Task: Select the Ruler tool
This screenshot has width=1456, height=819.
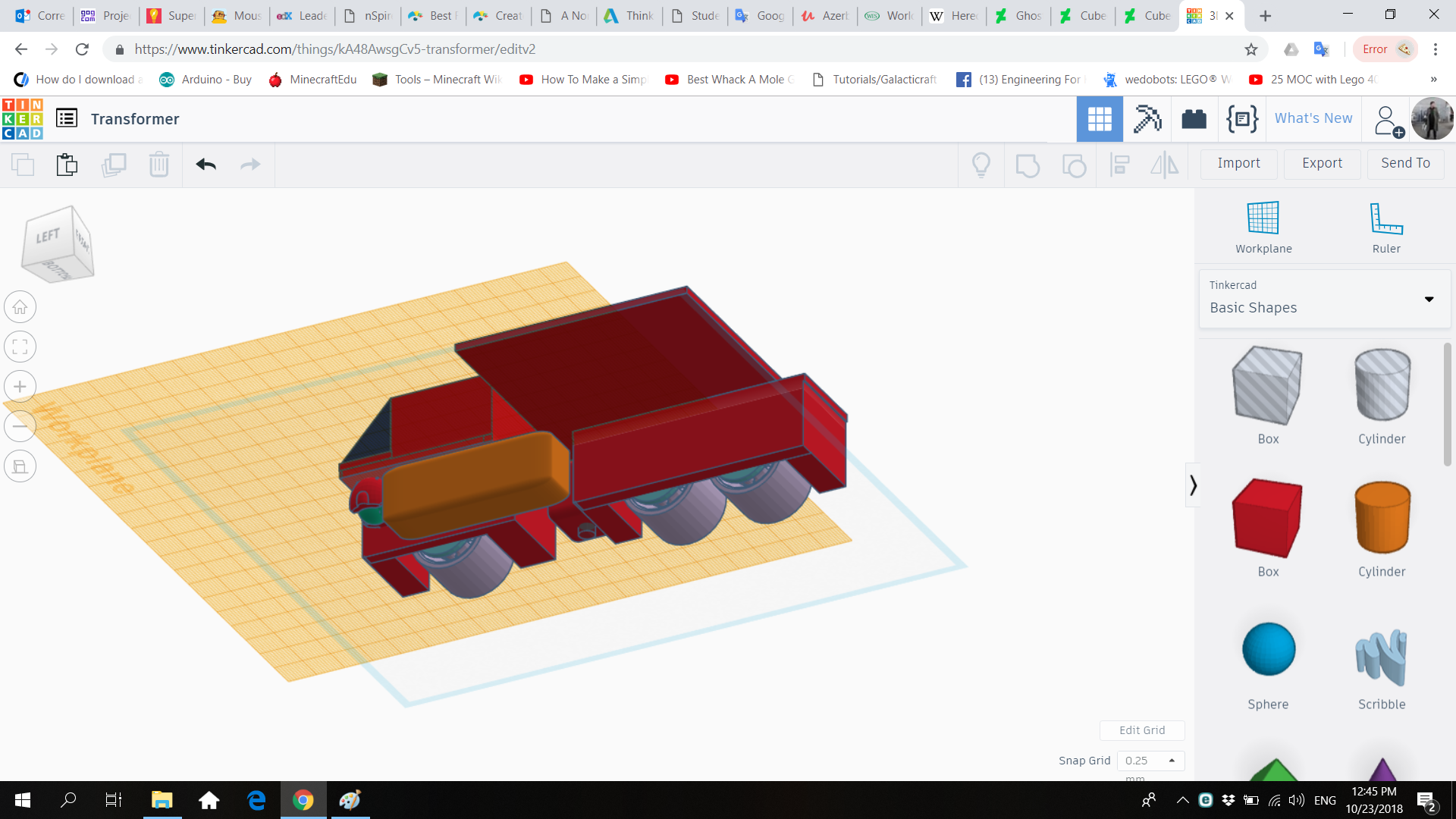Action: 1385,219
